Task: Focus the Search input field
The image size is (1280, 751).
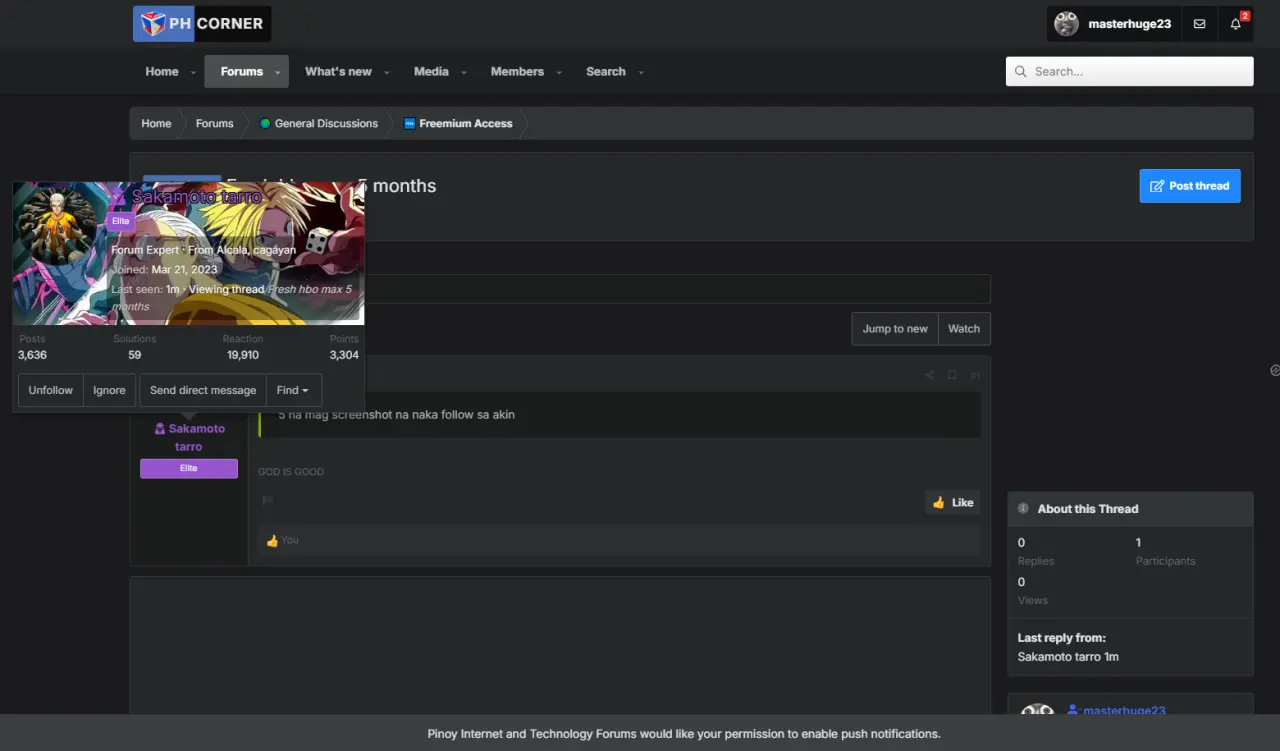Action: click(1130, 72)
